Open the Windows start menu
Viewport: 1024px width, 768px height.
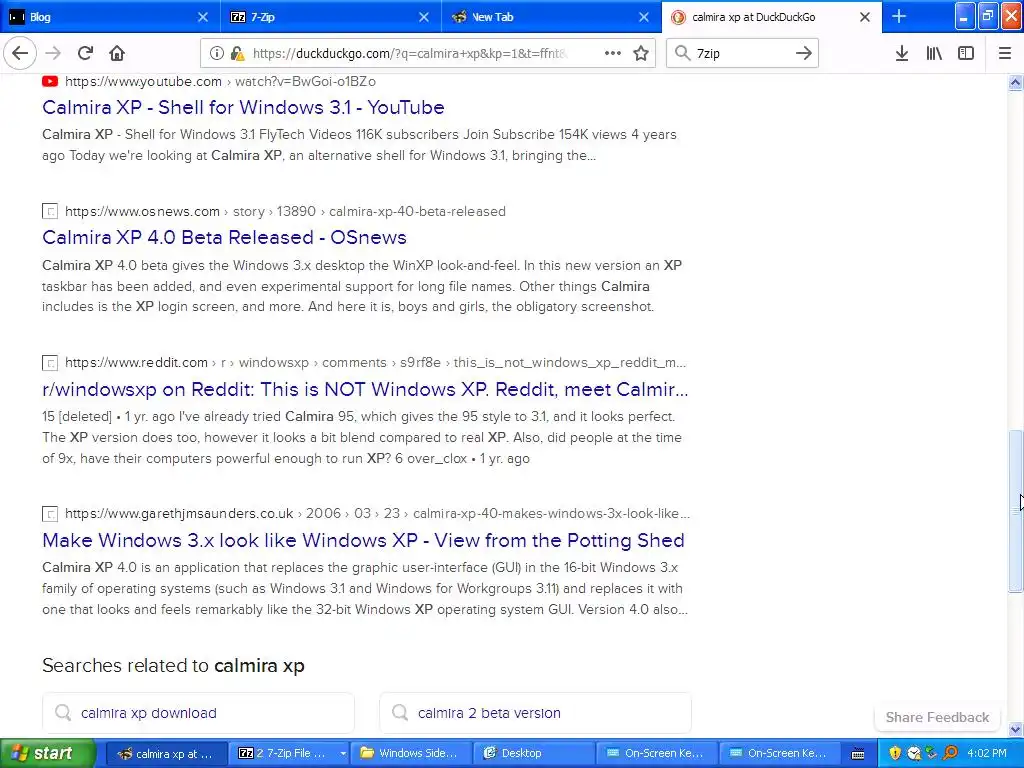[x=47, y=753]
